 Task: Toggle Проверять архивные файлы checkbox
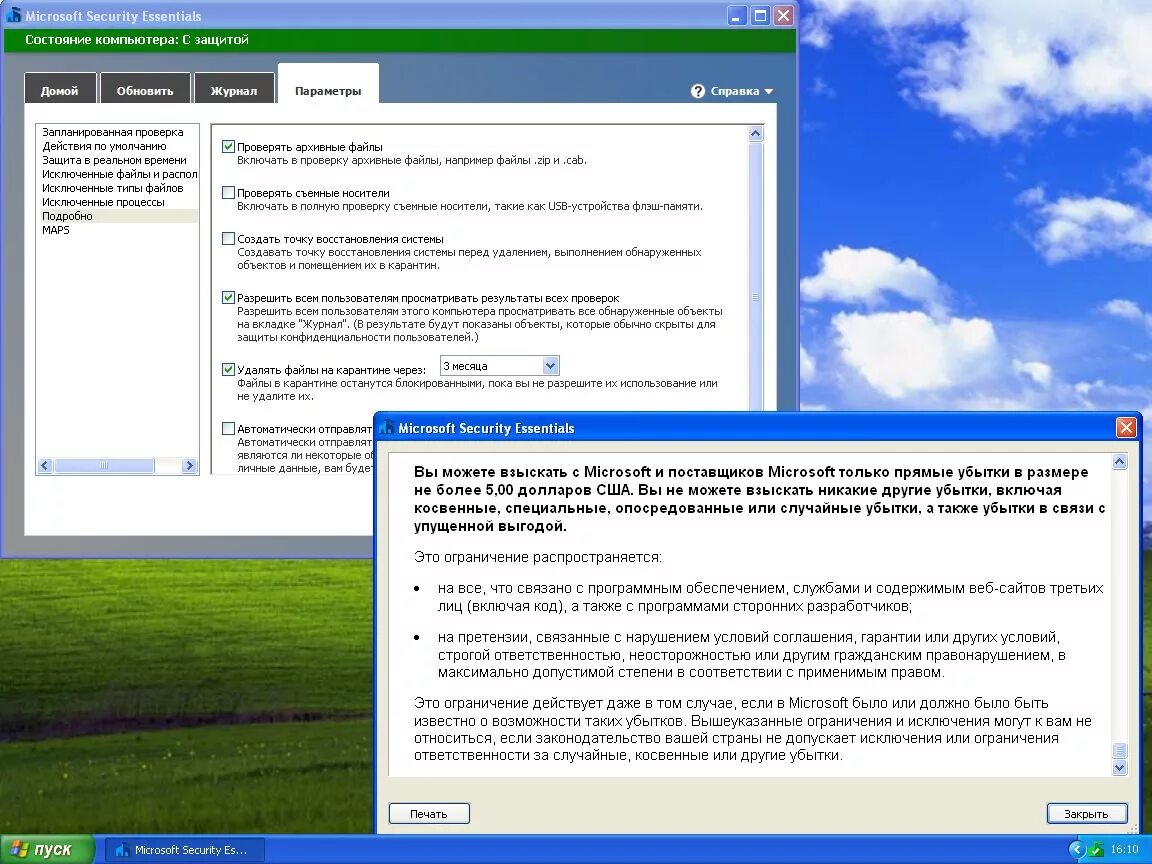[228, 146]
